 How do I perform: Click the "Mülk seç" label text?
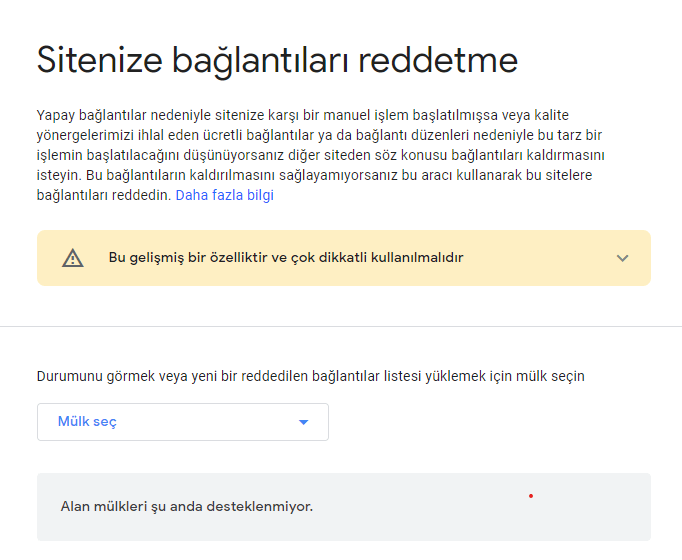[87, 422]
